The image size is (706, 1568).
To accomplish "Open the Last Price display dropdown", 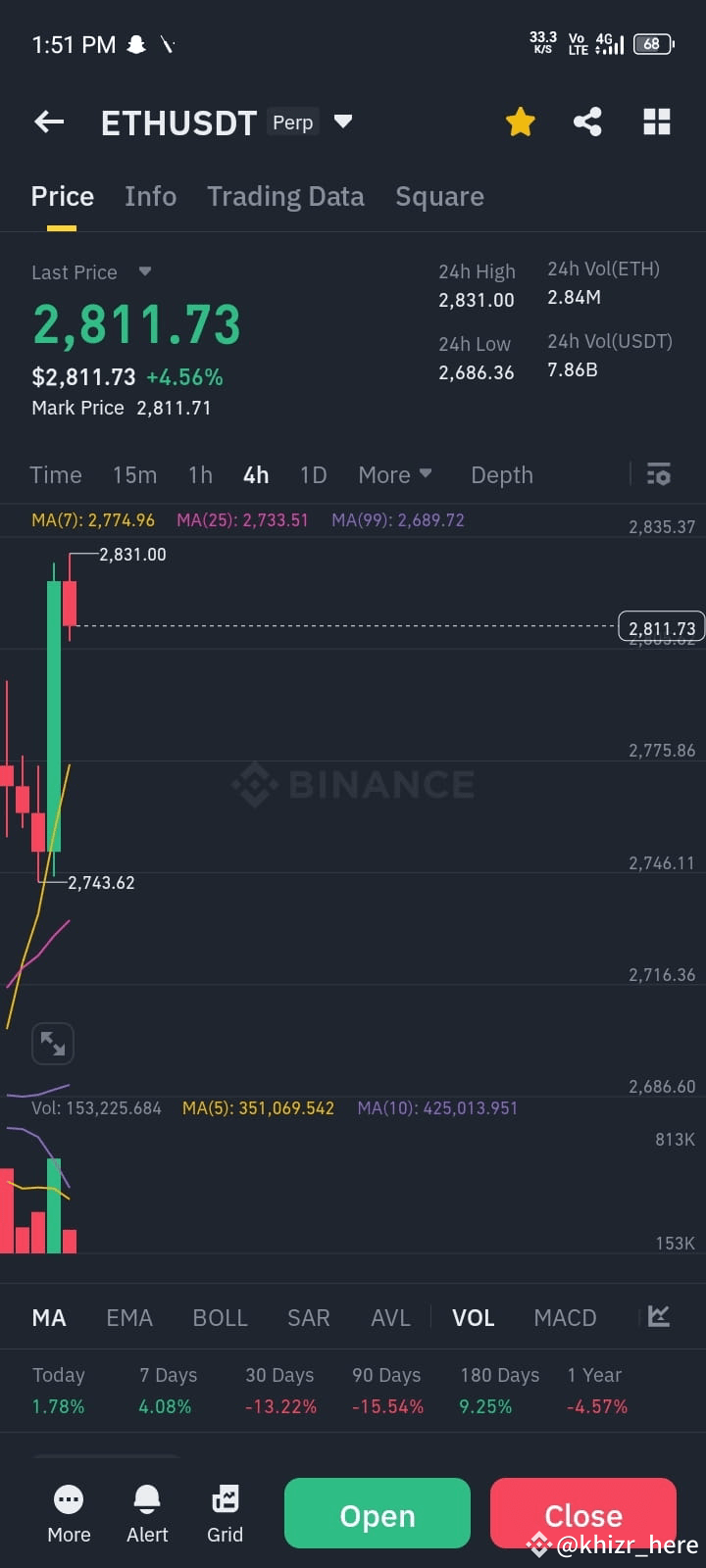I will (x=144, y=272).
